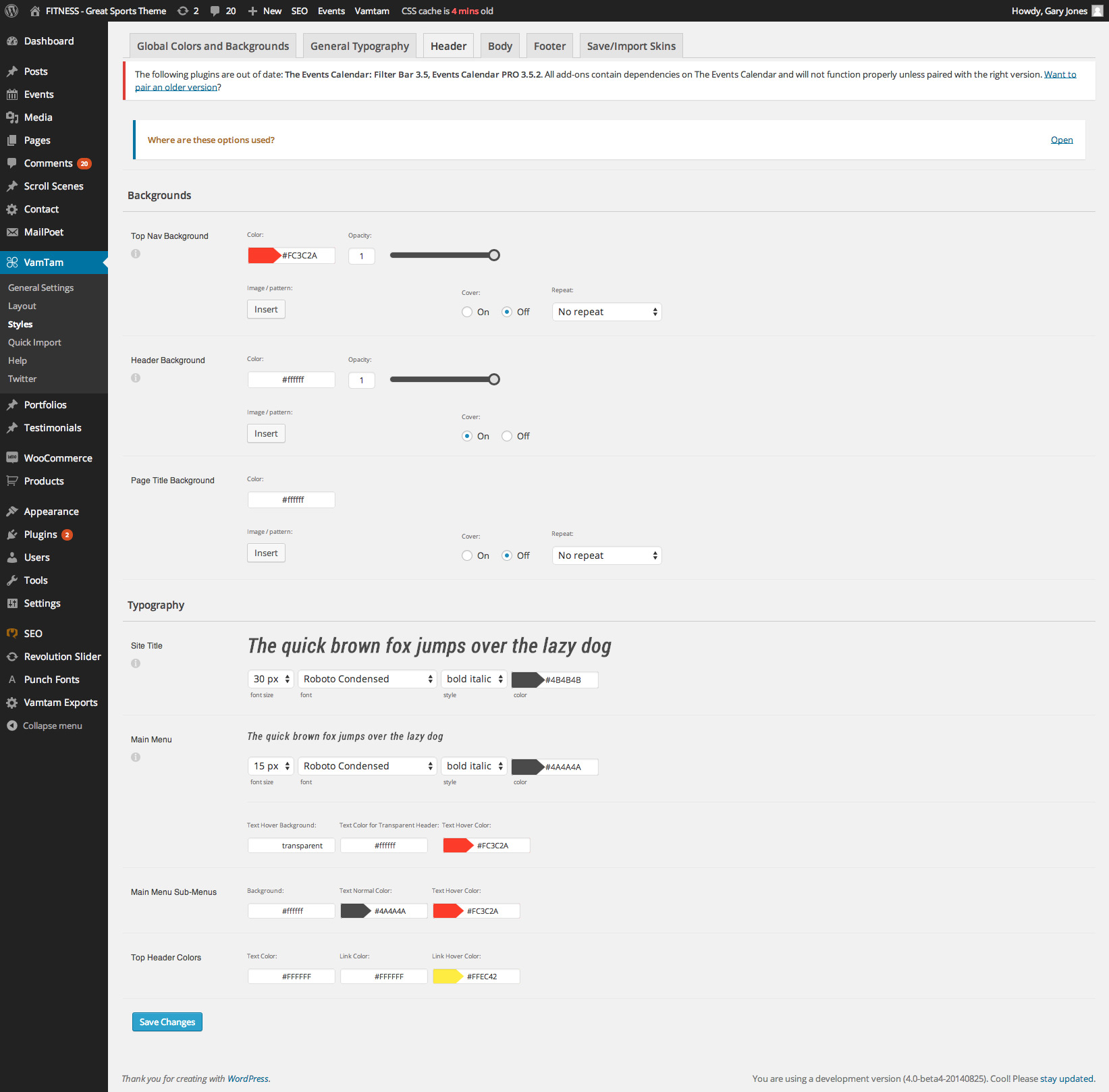Open the Site Title font size dropdown
Image resolution: width=1109 pixels, height=1092 pixels.
(271, 679)
